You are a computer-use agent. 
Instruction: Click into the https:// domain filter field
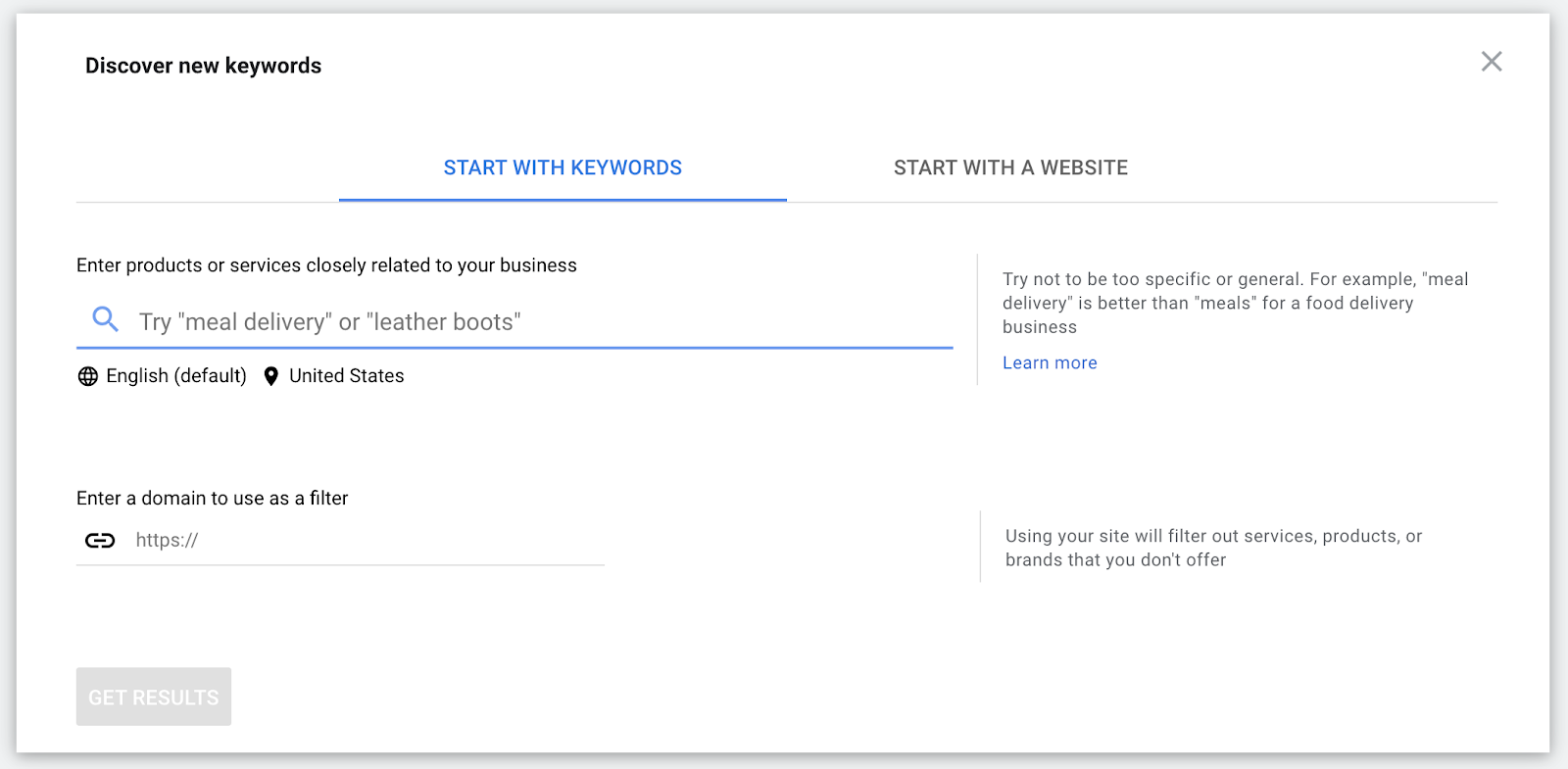tap(363, 541)
